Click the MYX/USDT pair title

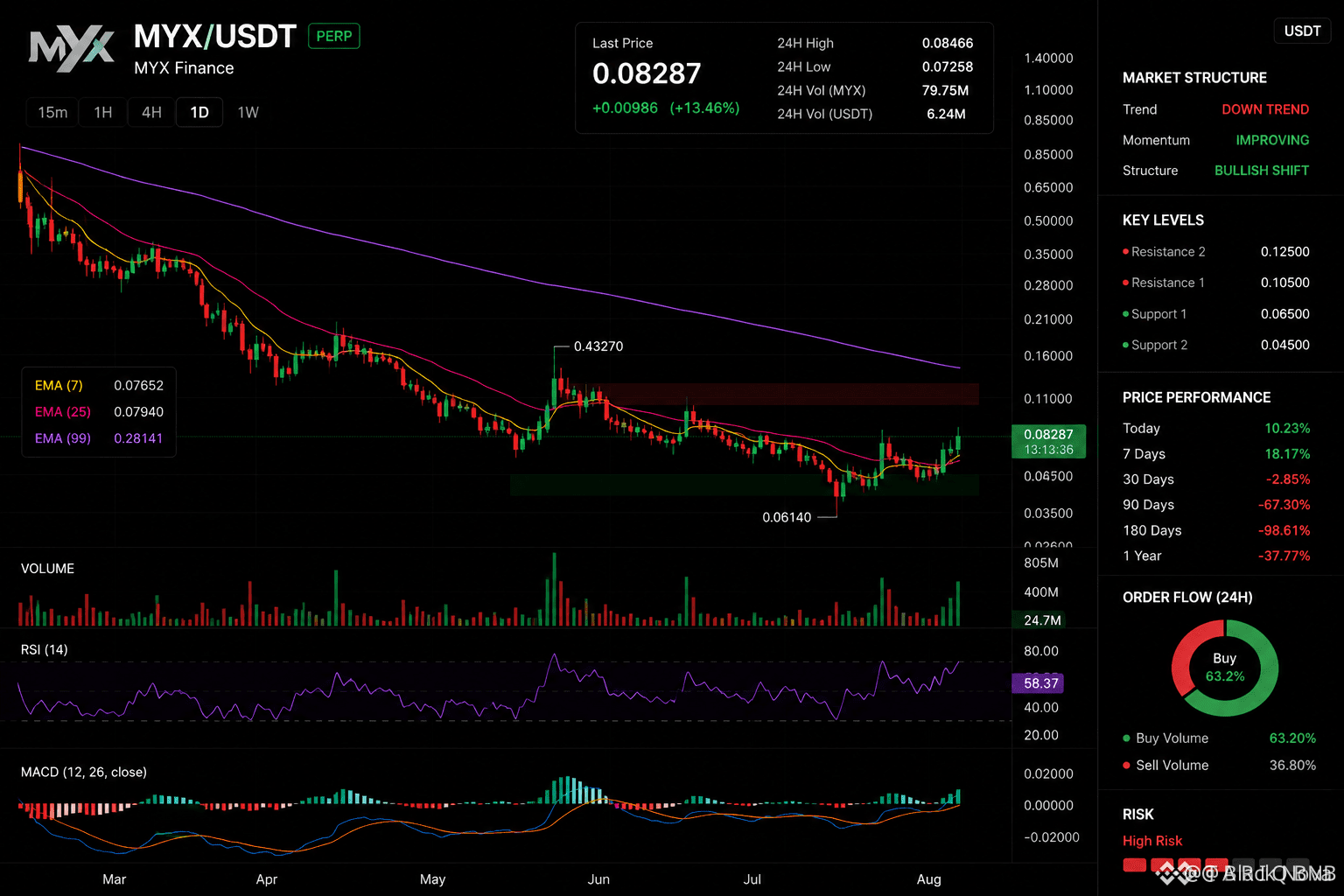click(215, 37)
